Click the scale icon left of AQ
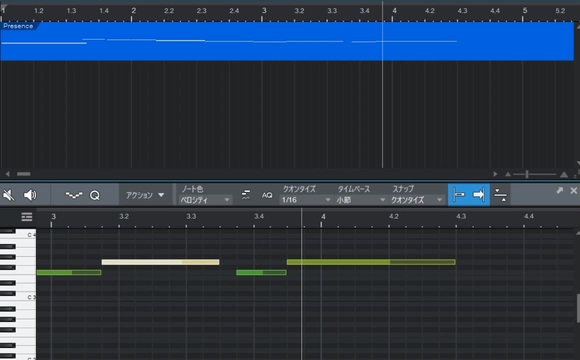The width and height of the screenshot is (580, 360). (246, 195)
